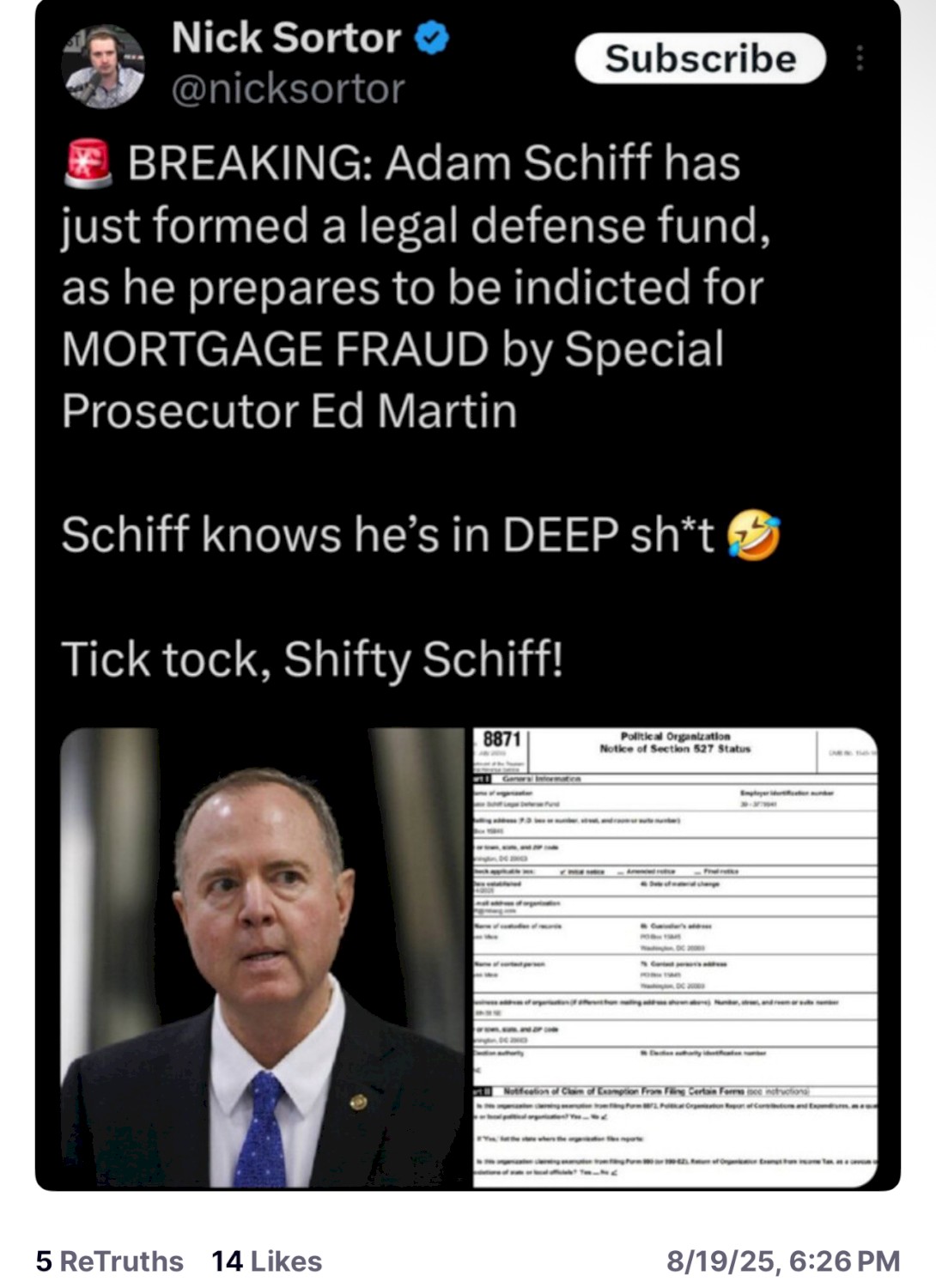Click the BREAKING headline text line

coord(434,163)
